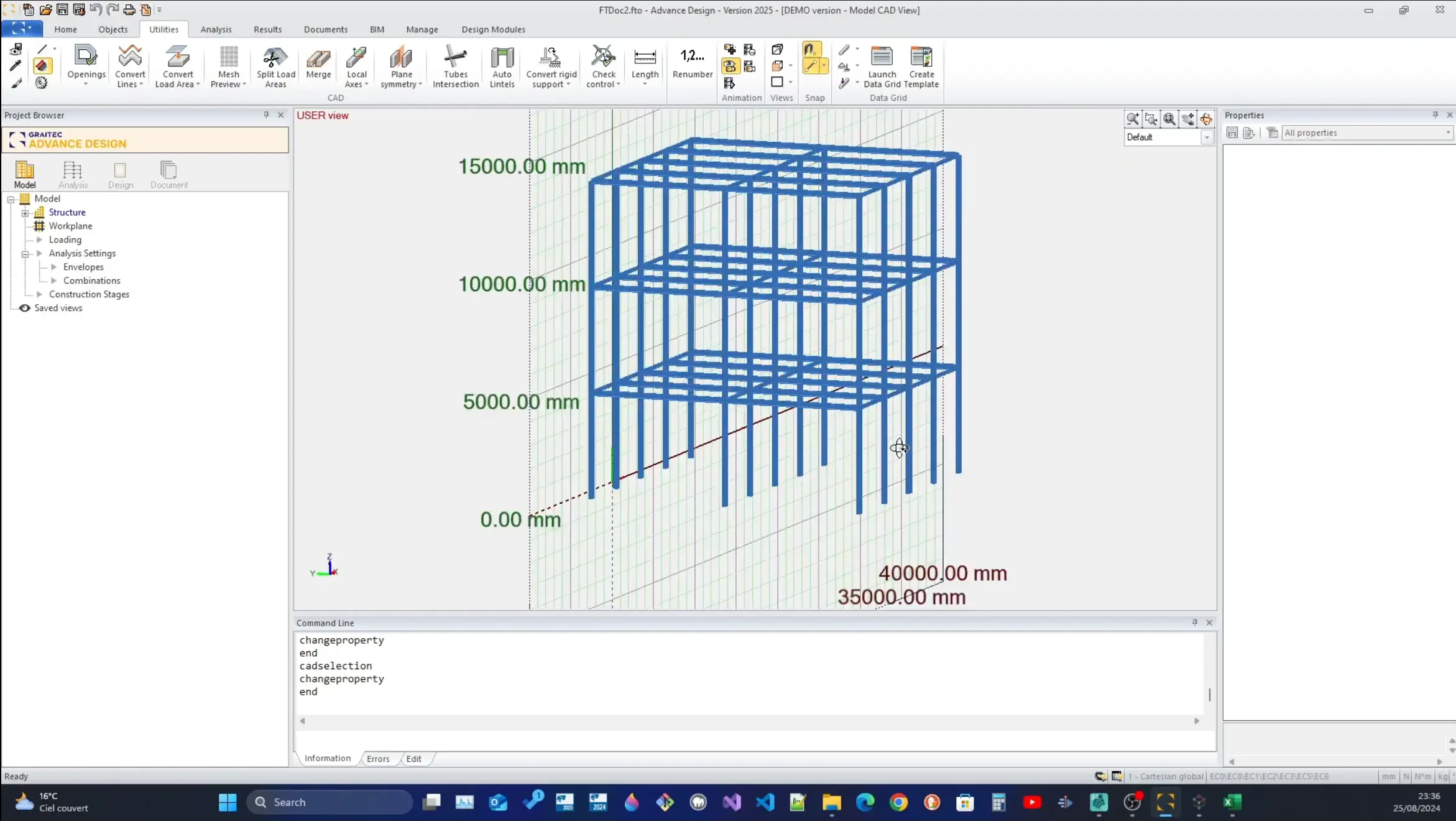Toggle pin on Properties panel
This screenshot has width=1456, height=821.
(1435, 114)
